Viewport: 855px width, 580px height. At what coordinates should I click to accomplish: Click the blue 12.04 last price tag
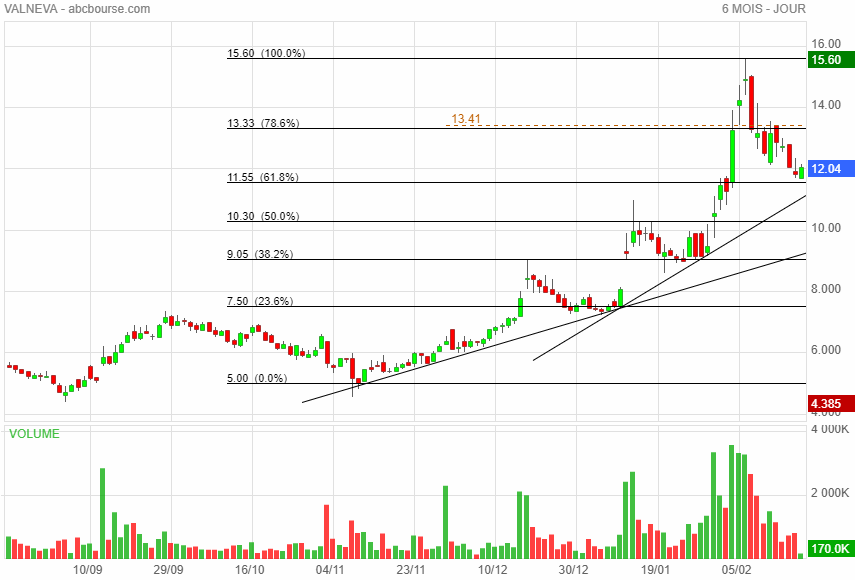(x=830, y=168)
